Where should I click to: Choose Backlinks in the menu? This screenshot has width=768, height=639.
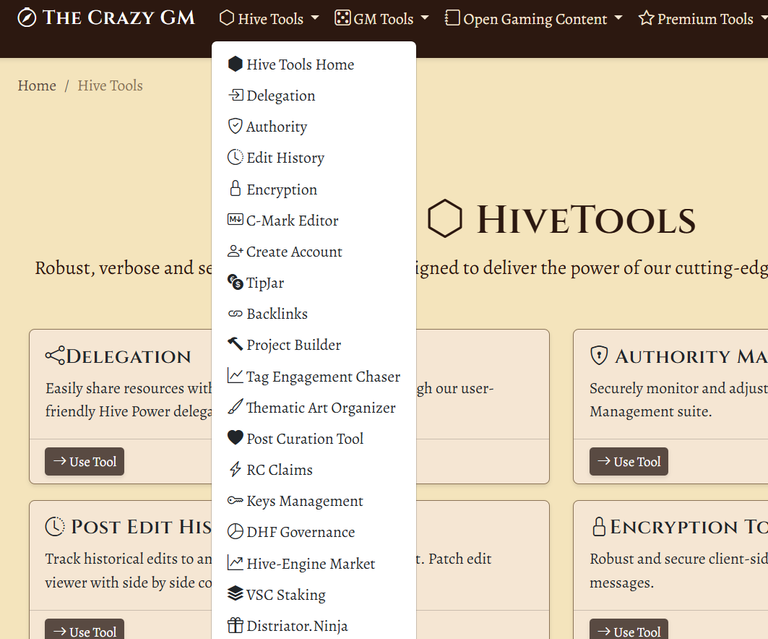point(314,313)
